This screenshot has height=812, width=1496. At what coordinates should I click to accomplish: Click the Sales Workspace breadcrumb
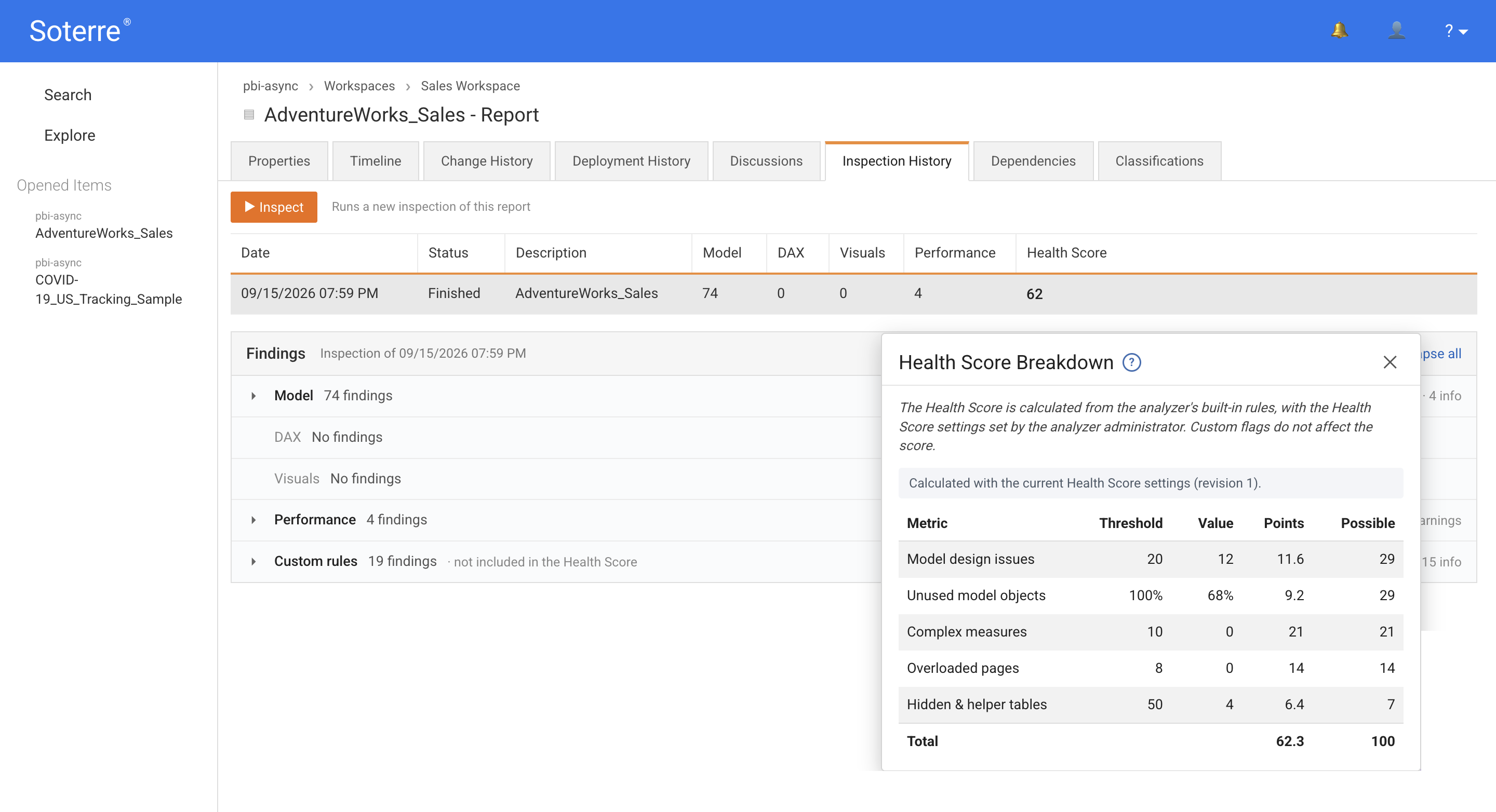point(470,86)
